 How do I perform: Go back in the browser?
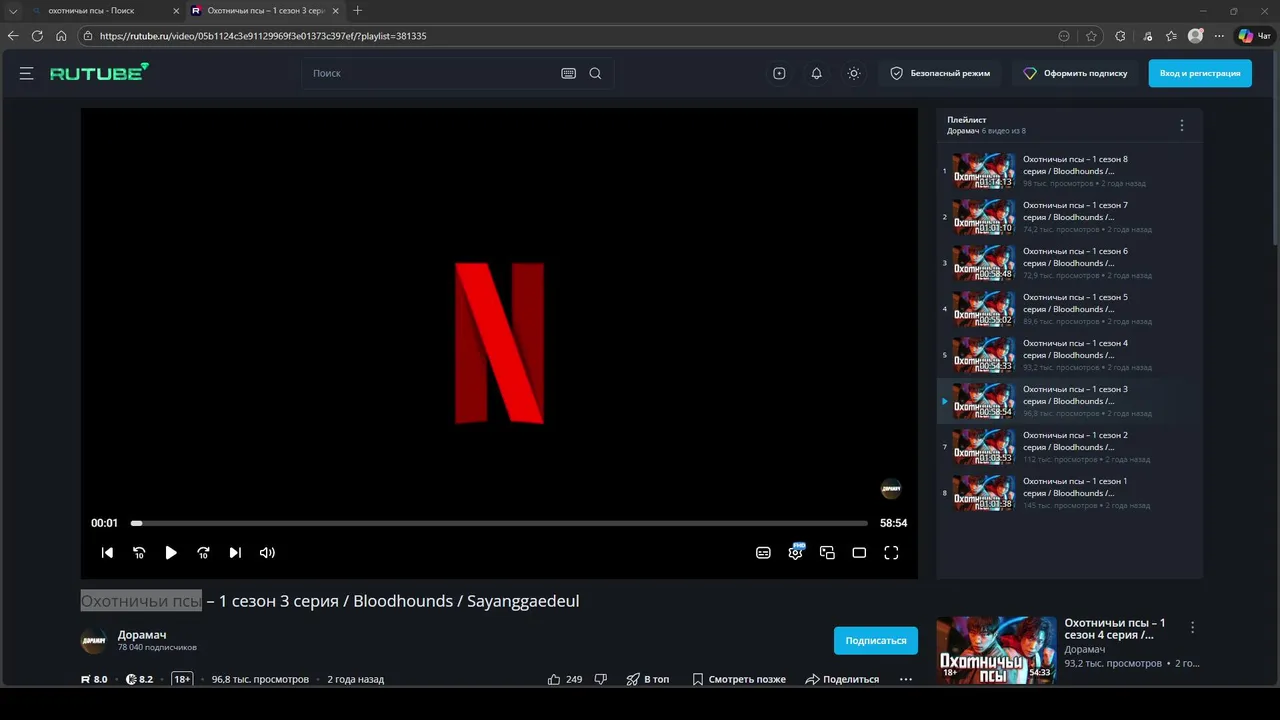pos(13,35)
